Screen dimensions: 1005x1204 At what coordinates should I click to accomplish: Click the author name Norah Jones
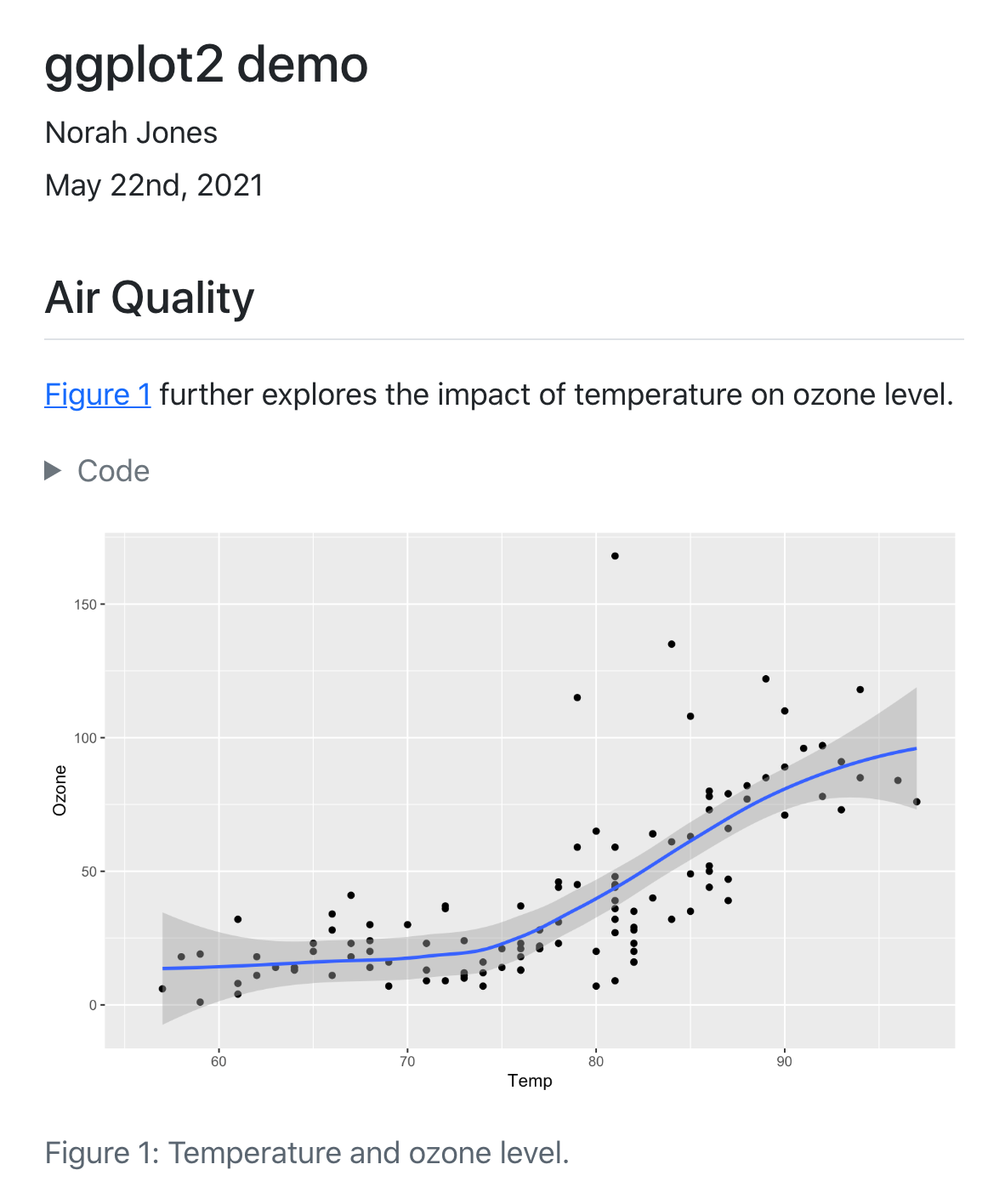point(132,133)
